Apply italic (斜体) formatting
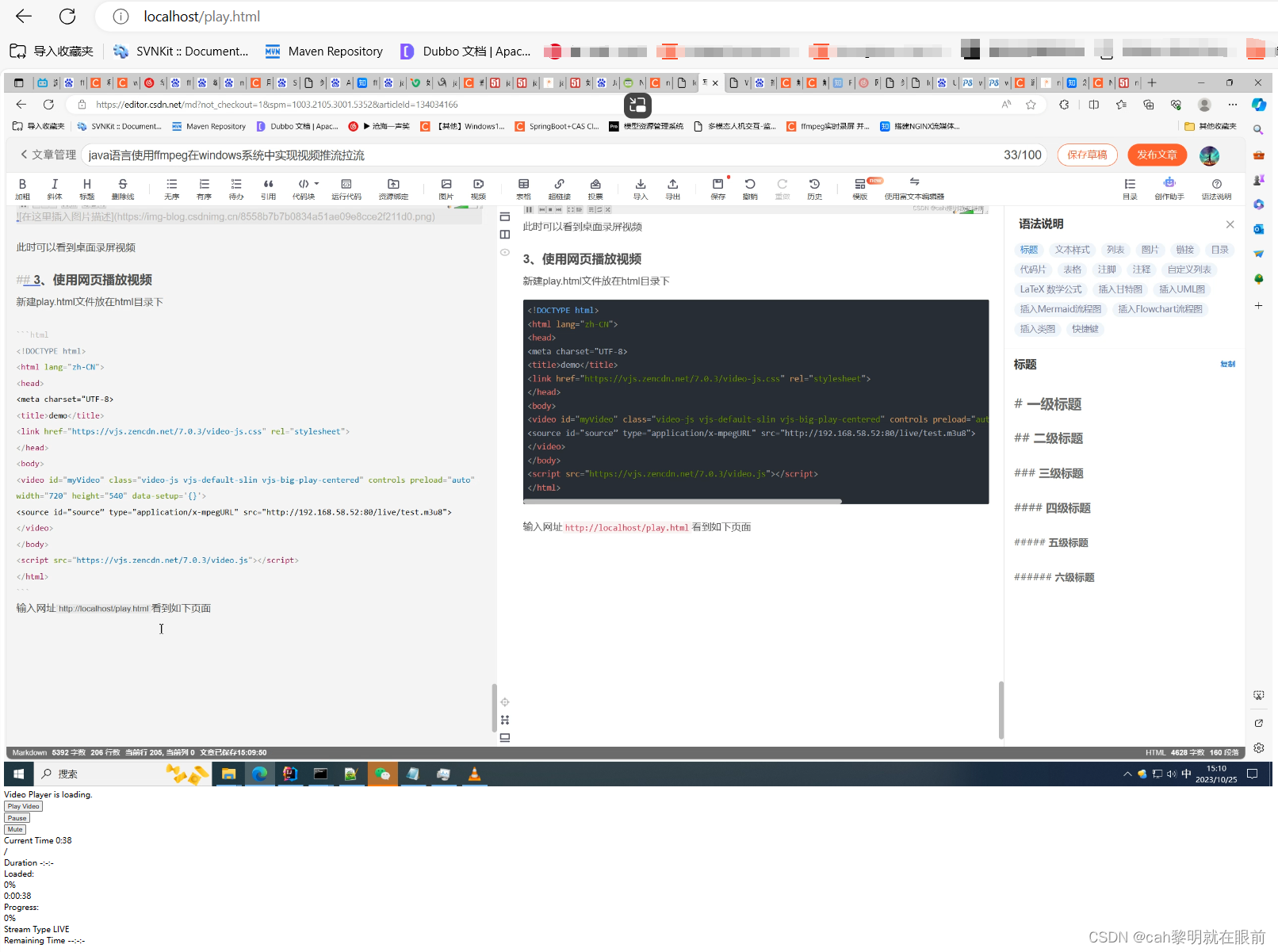 [x=55, y=189]
